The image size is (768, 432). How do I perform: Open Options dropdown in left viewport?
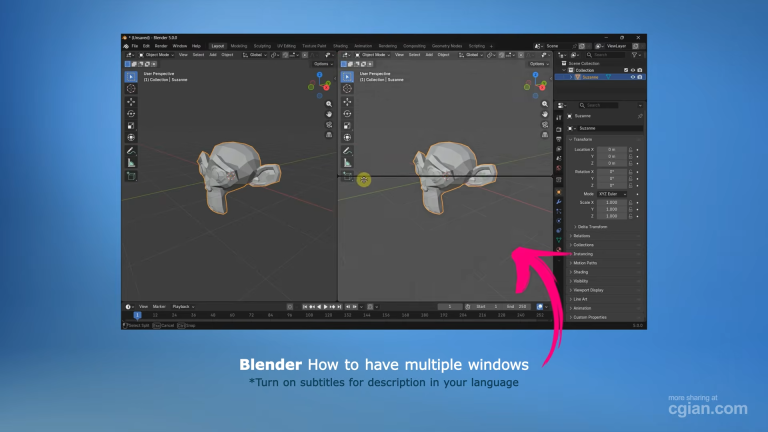pyautogui.click(x=323, y=64)
